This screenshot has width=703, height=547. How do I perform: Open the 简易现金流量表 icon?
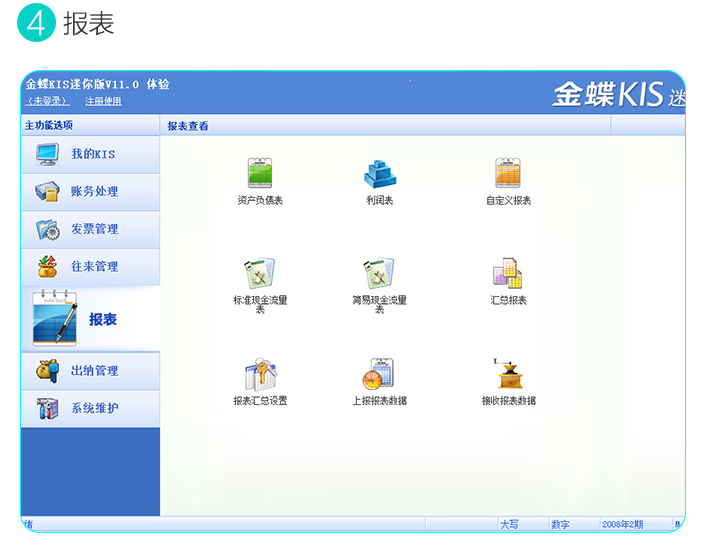[x=379, y=275]
